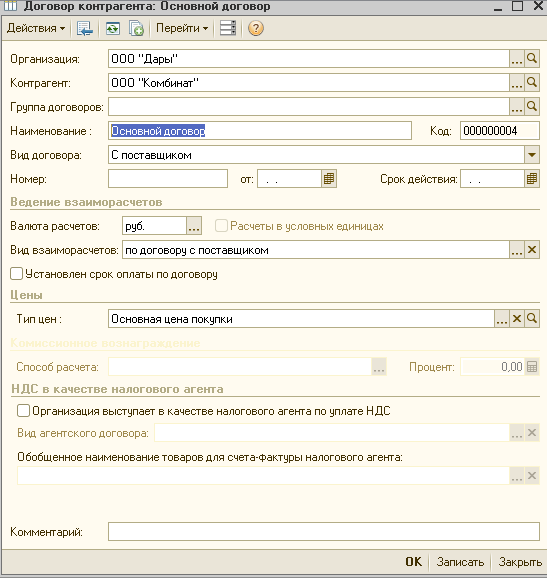Open the magnifier icon beside Тип цен
Screen dimensions: 547x578
click(x=532, y=318)
